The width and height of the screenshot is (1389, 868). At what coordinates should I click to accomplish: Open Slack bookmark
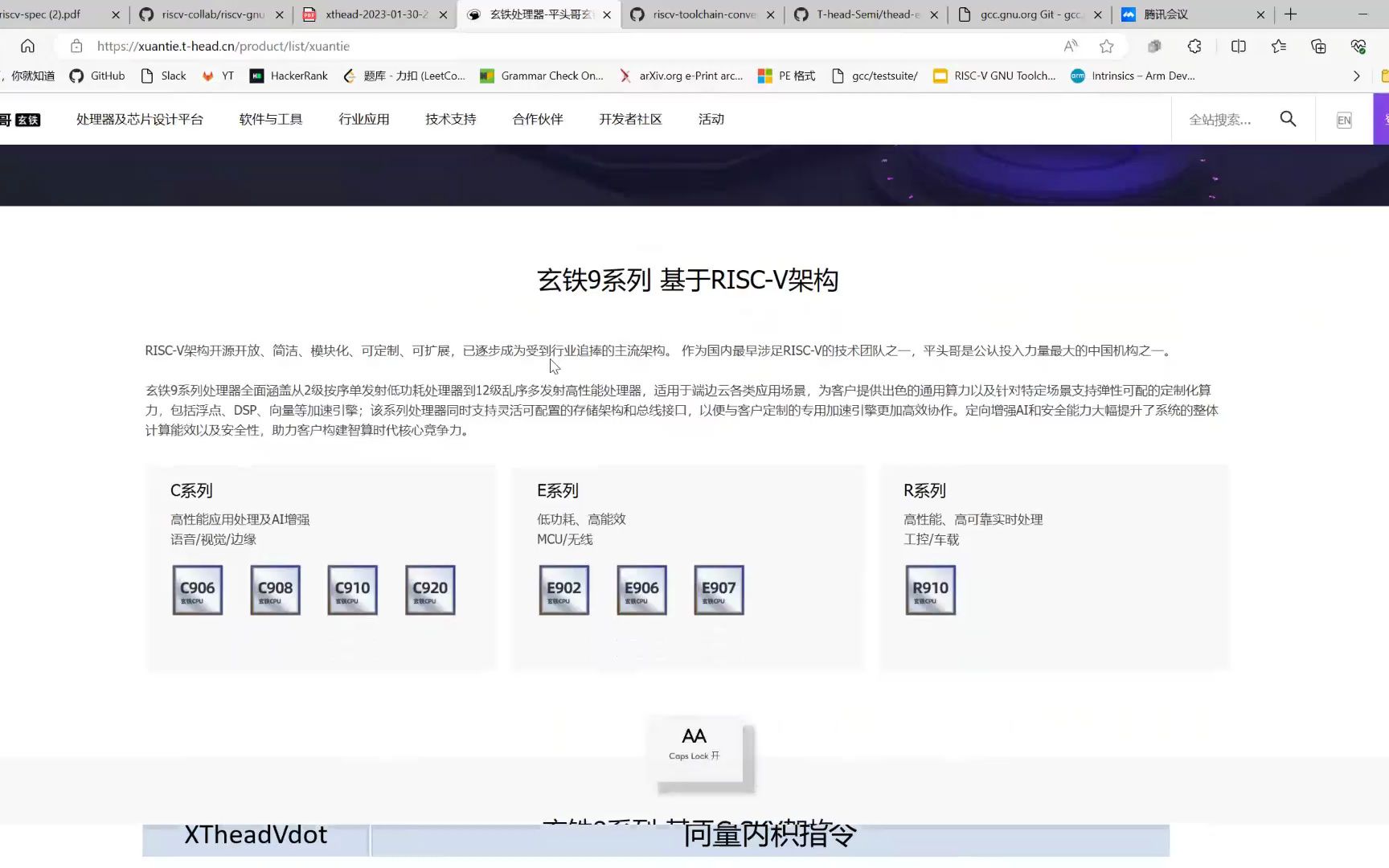pos(163,76)
